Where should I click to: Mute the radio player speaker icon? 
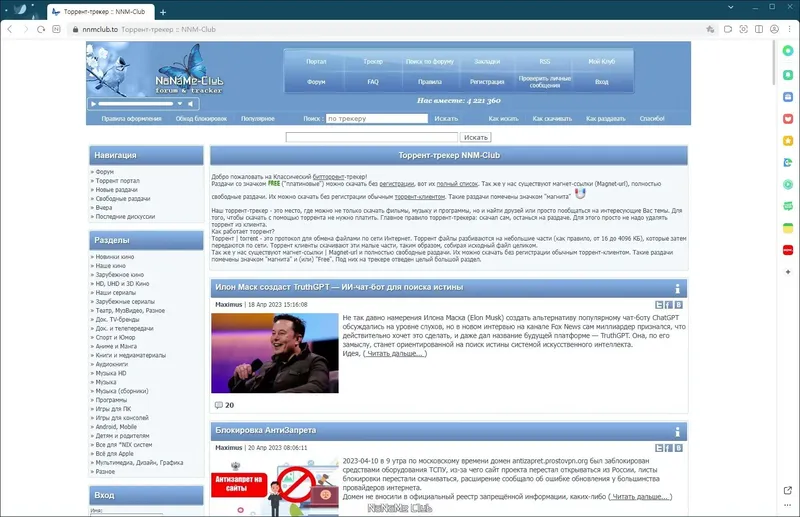click(190, 104)
